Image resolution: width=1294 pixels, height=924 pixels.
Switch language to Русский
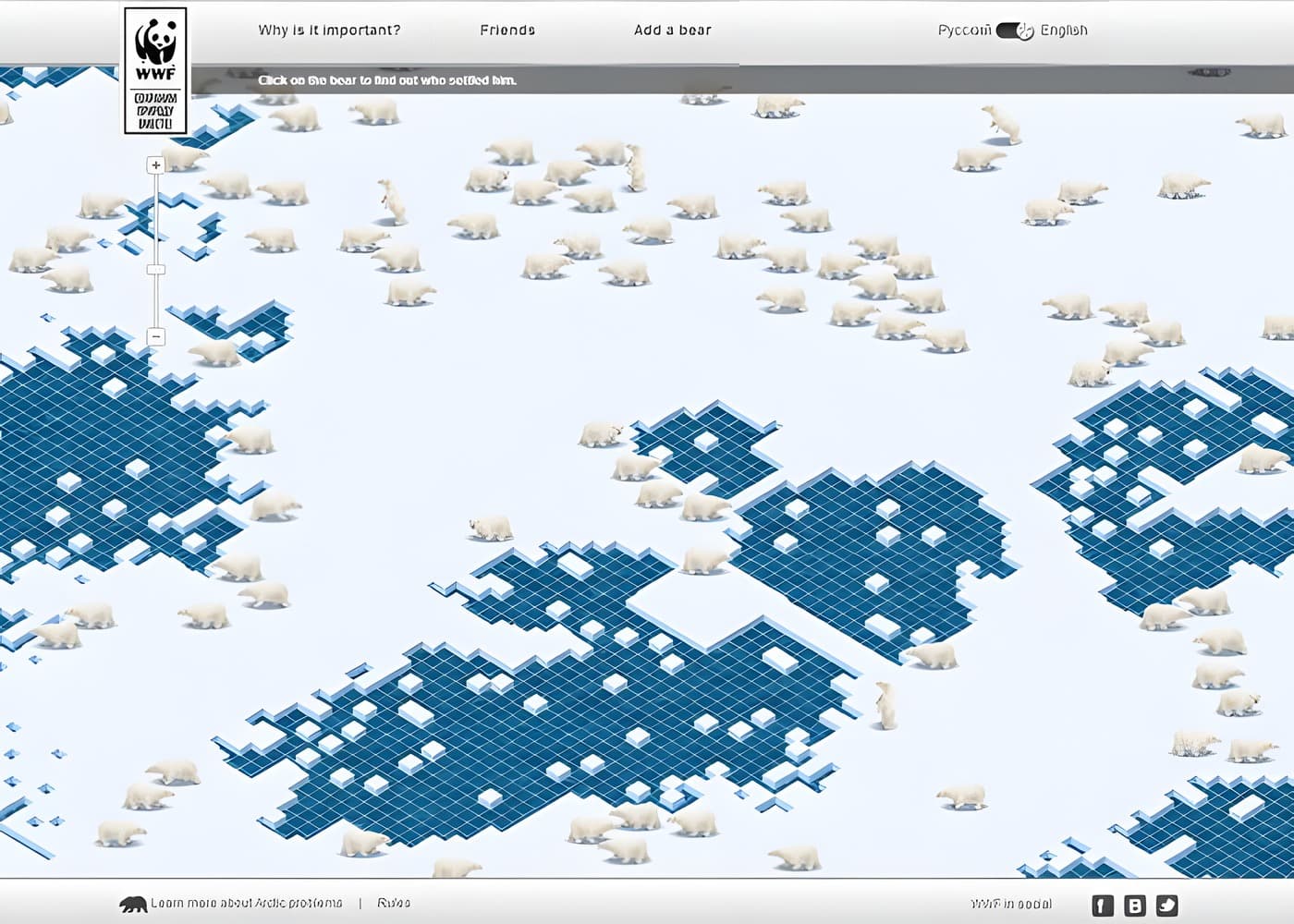[x=964, y=30]
